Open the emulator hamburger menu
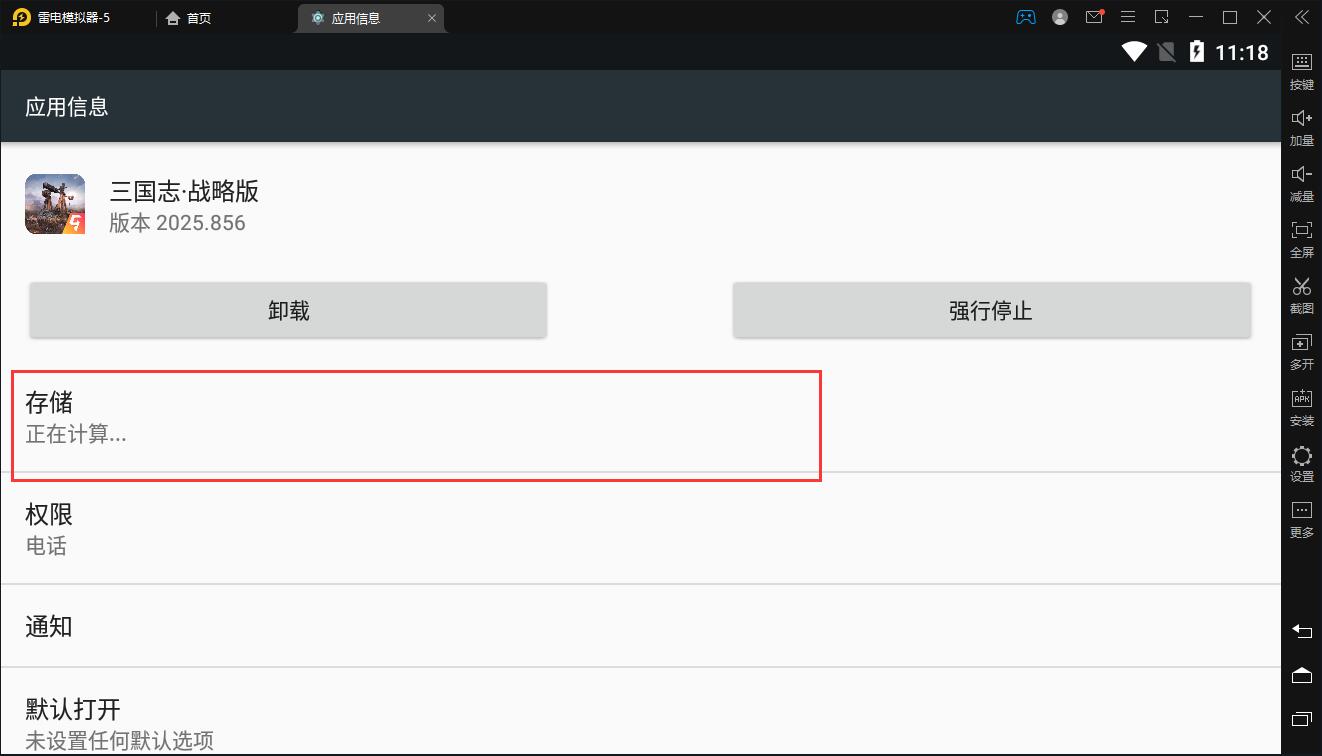1322x756 pixels. [x=1128, y=17]
